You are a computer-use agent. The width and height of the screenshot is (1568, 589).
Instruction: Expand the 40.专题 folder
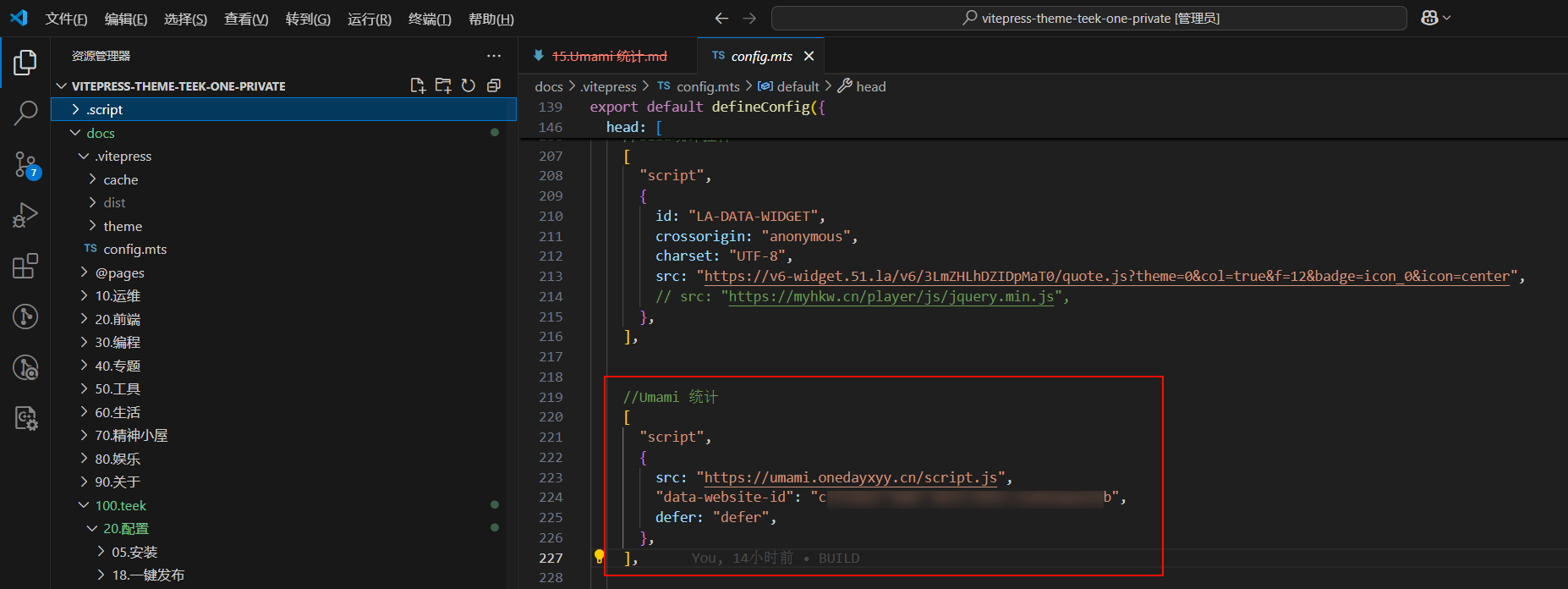pyautogui.click(x=283, y=366)
